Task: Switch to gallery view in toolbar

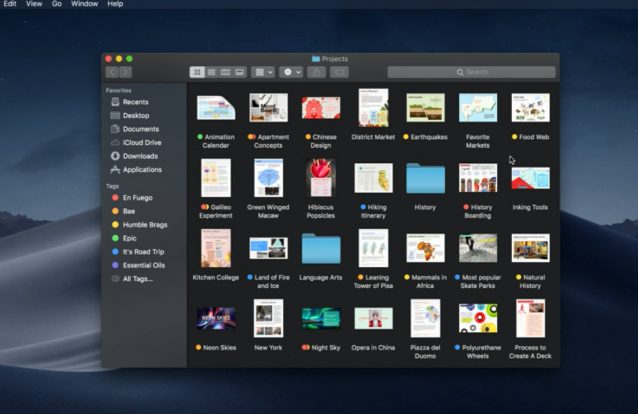Action: click(x=239, y=72)
